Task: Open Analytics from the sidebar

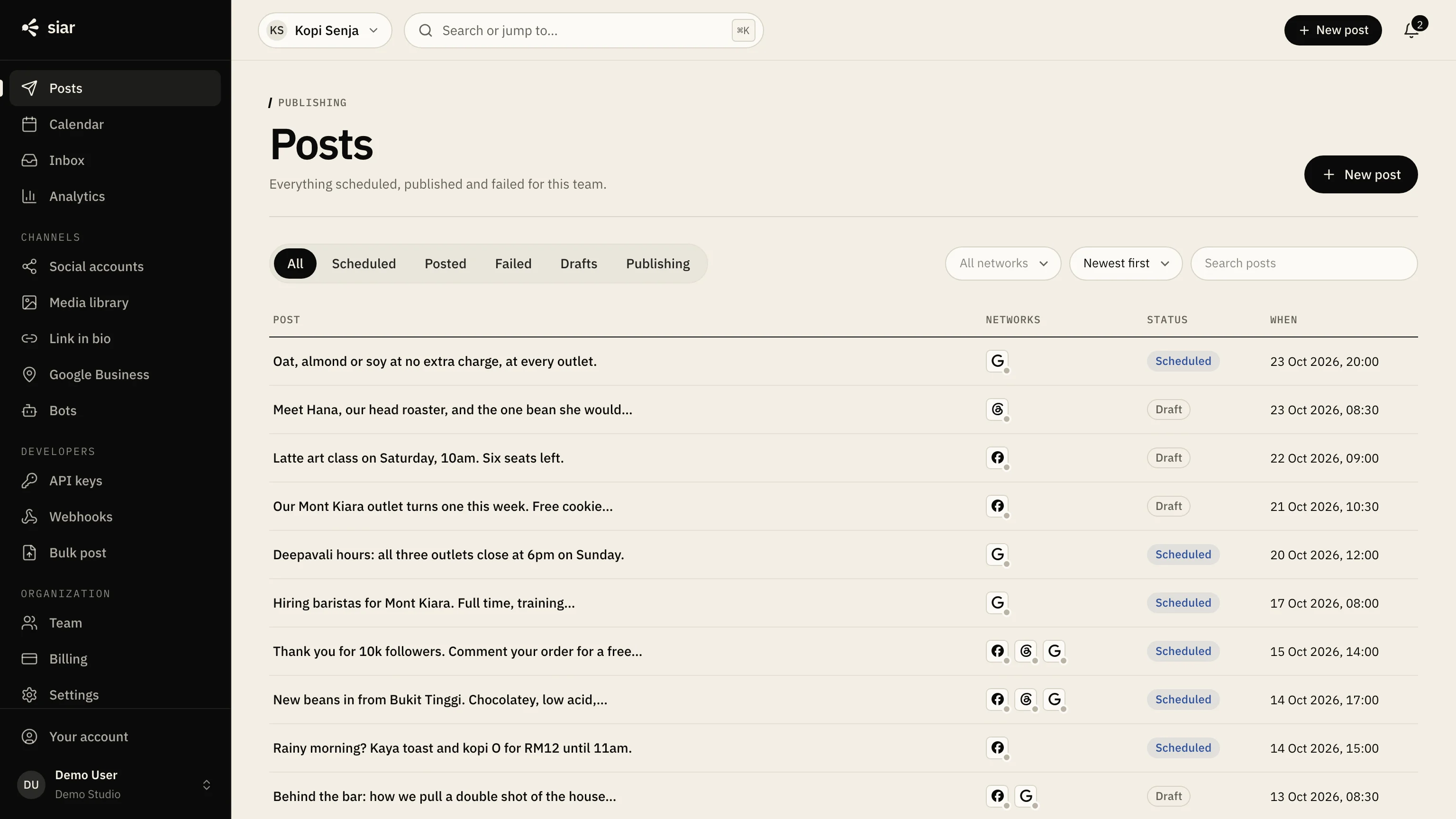Action: [115, 196]
